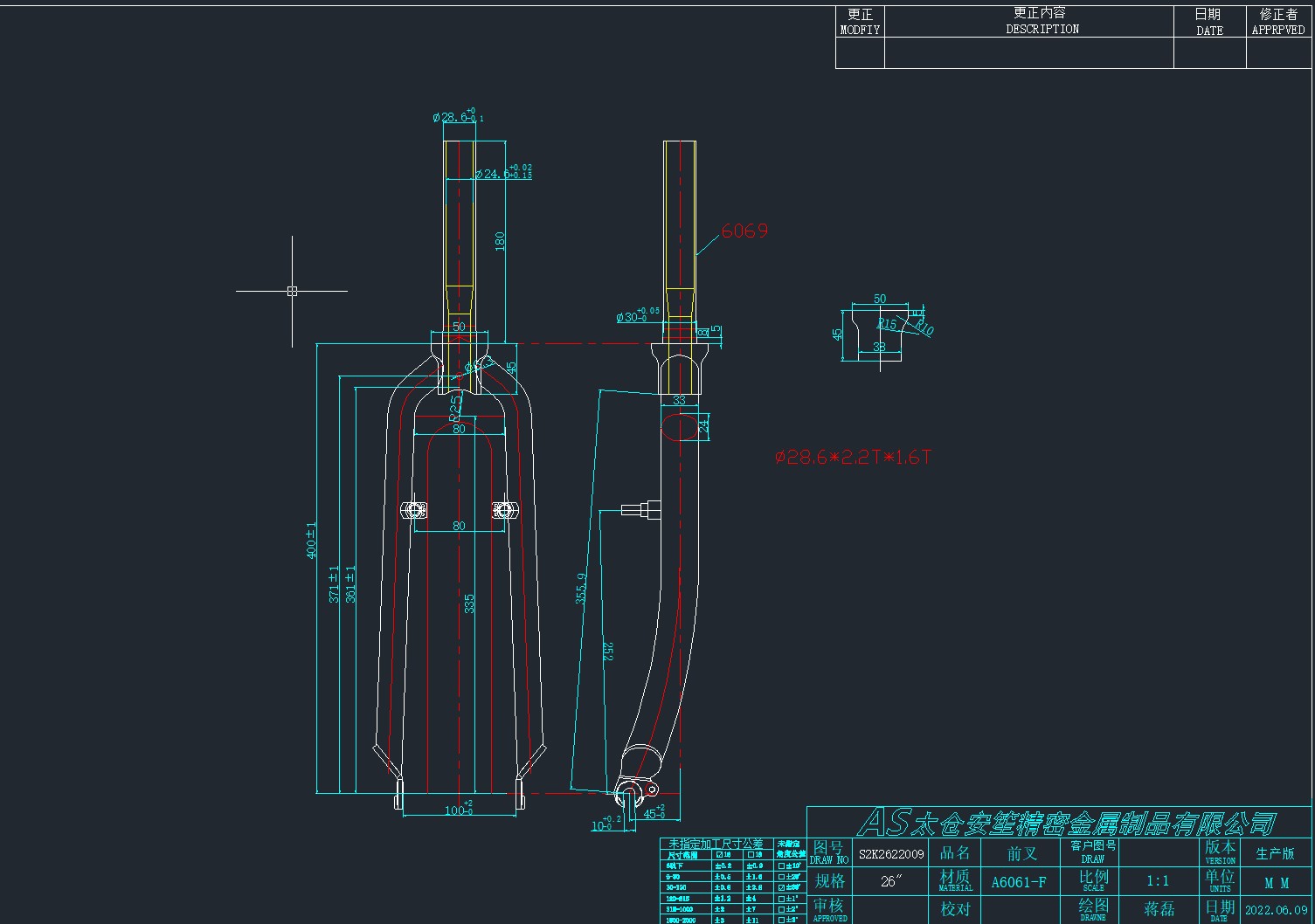Select the 355.9 dimension on side view

coord(582,589)
